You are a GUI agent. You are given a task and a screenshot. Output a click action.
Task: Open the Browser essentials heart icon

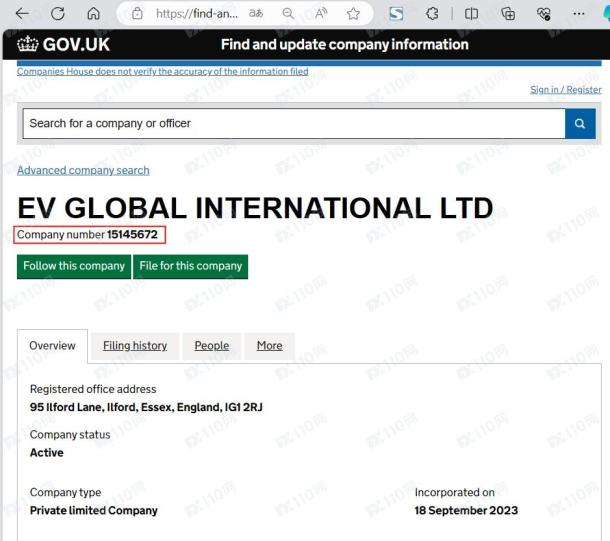543,14
